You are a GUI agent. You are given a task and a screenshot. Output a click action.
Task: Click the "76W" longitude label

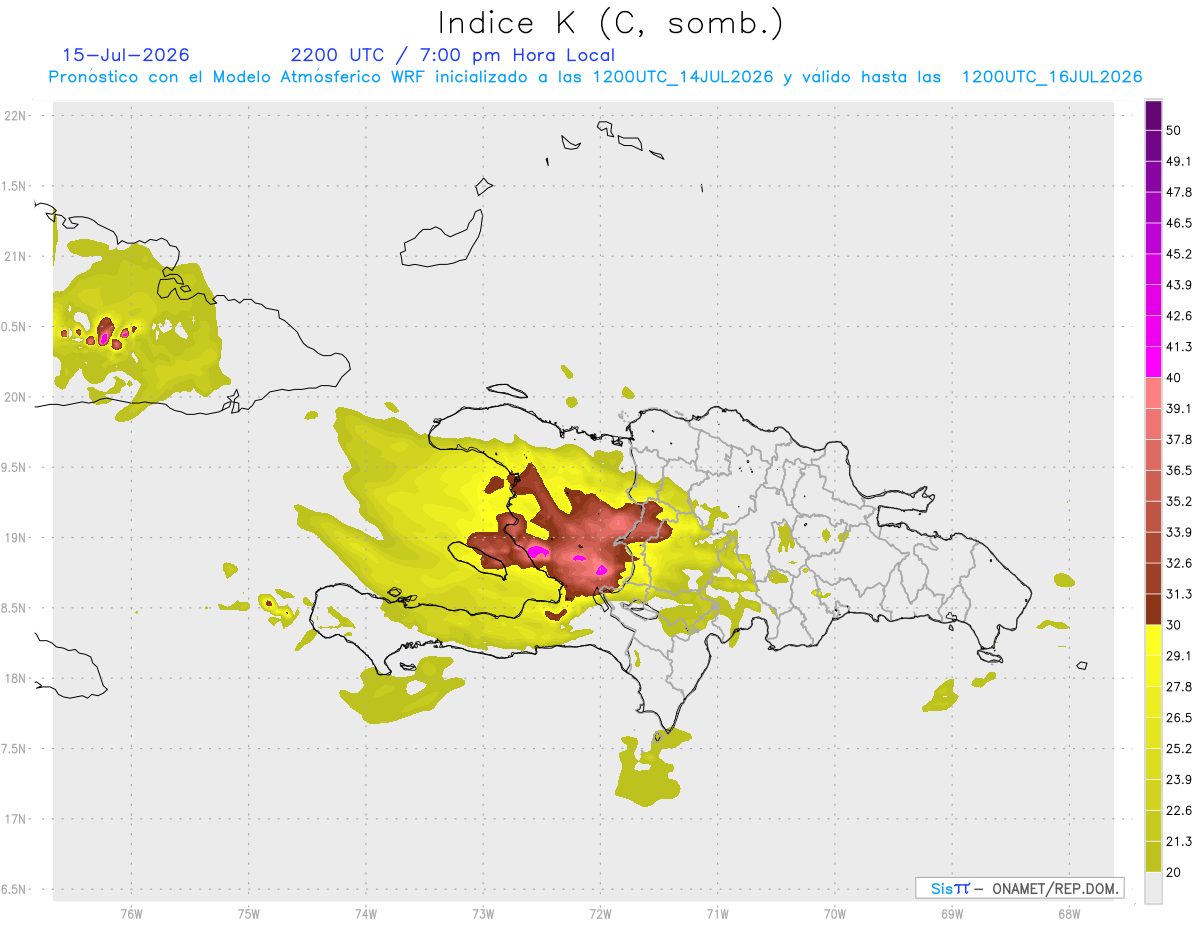pyautogui.click(x=131, y=914)
